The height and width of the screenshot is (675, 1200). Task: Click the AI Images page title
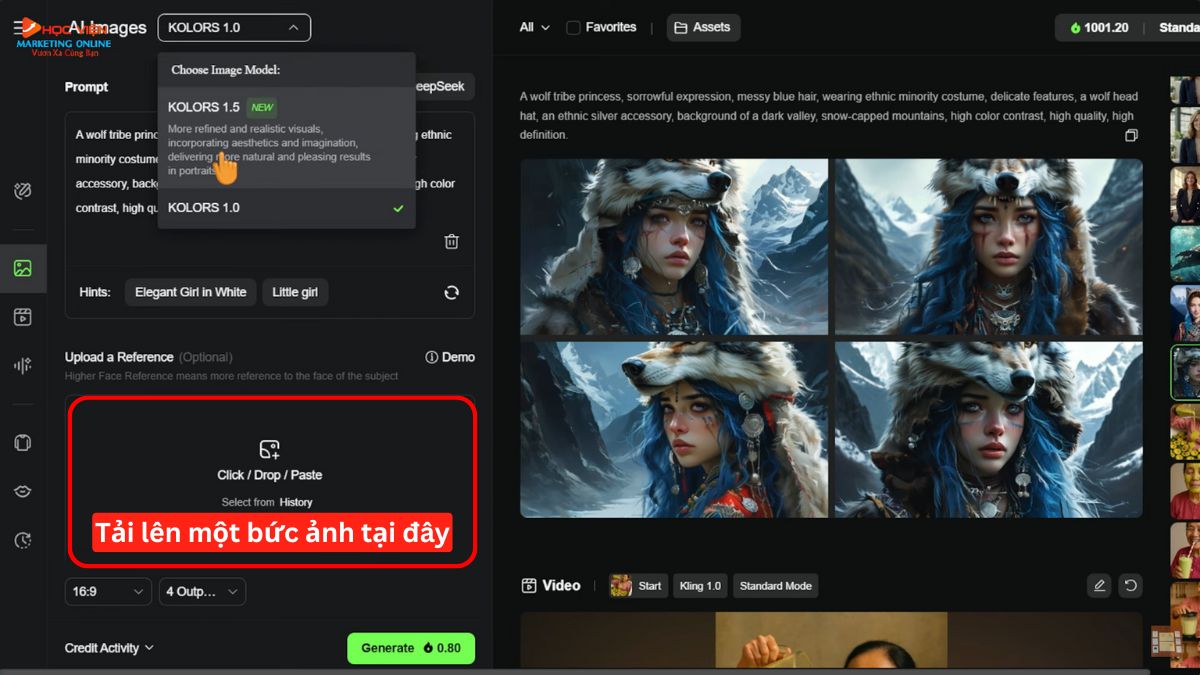[107, 28]
